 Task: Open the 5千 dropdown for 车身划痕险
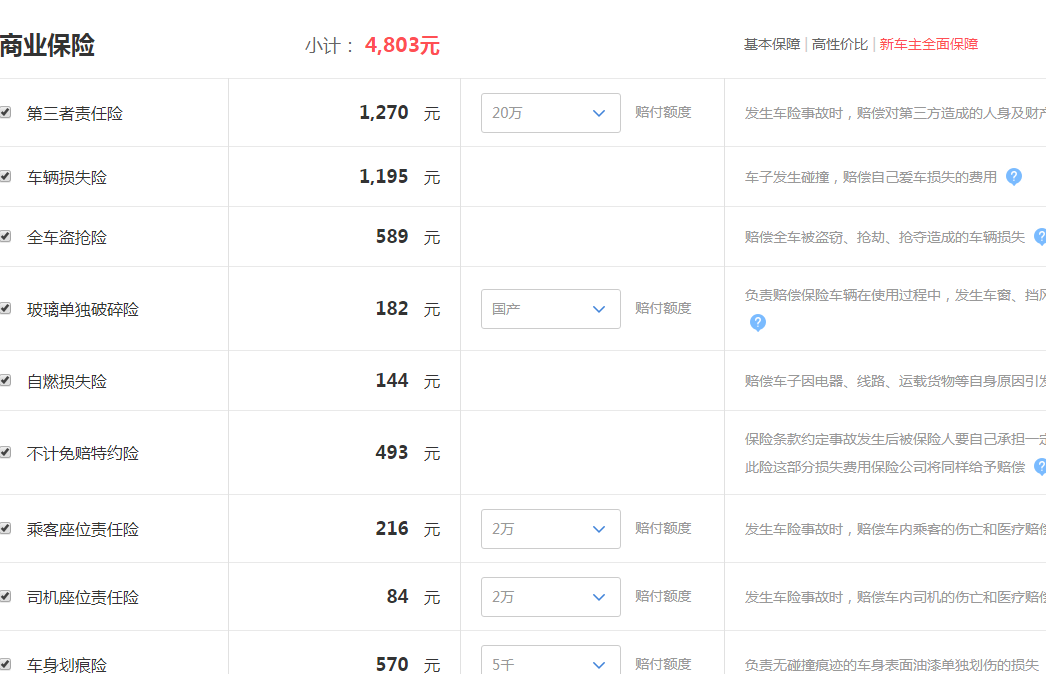click(x=550, y=661)
